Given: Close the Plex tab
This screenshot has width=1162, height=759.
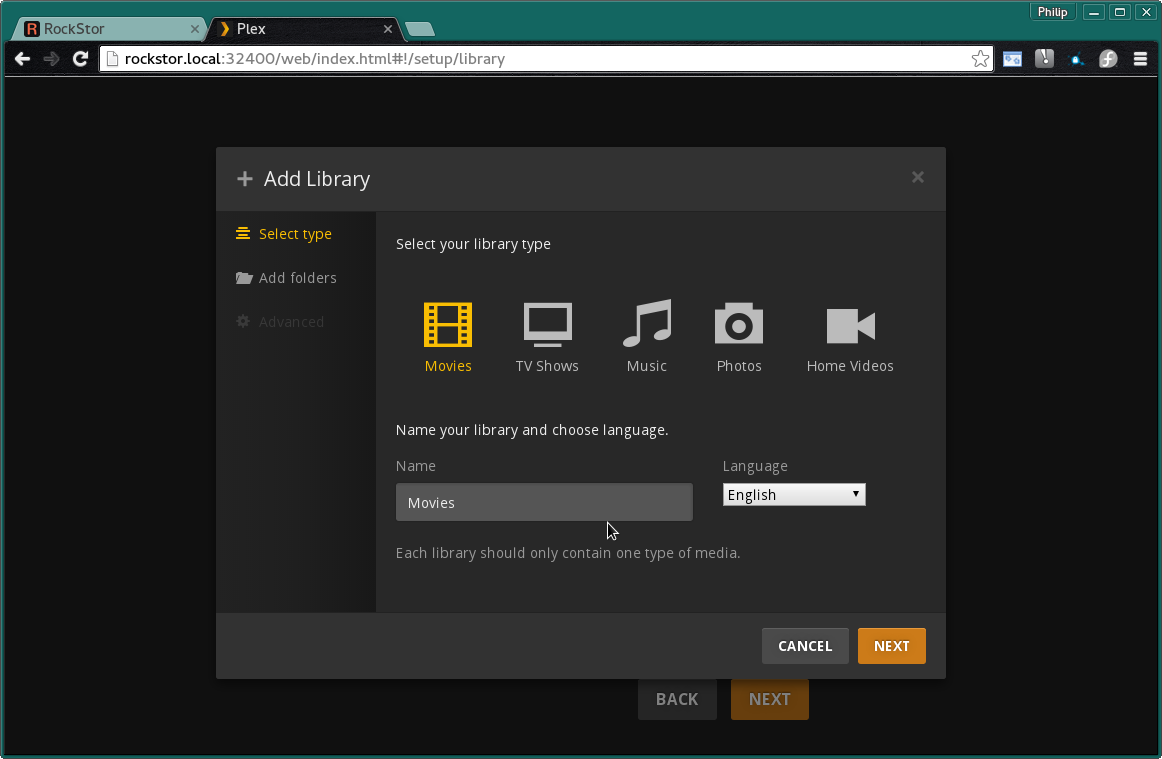Looking at the screenshot, I should (x=388, y=29).
